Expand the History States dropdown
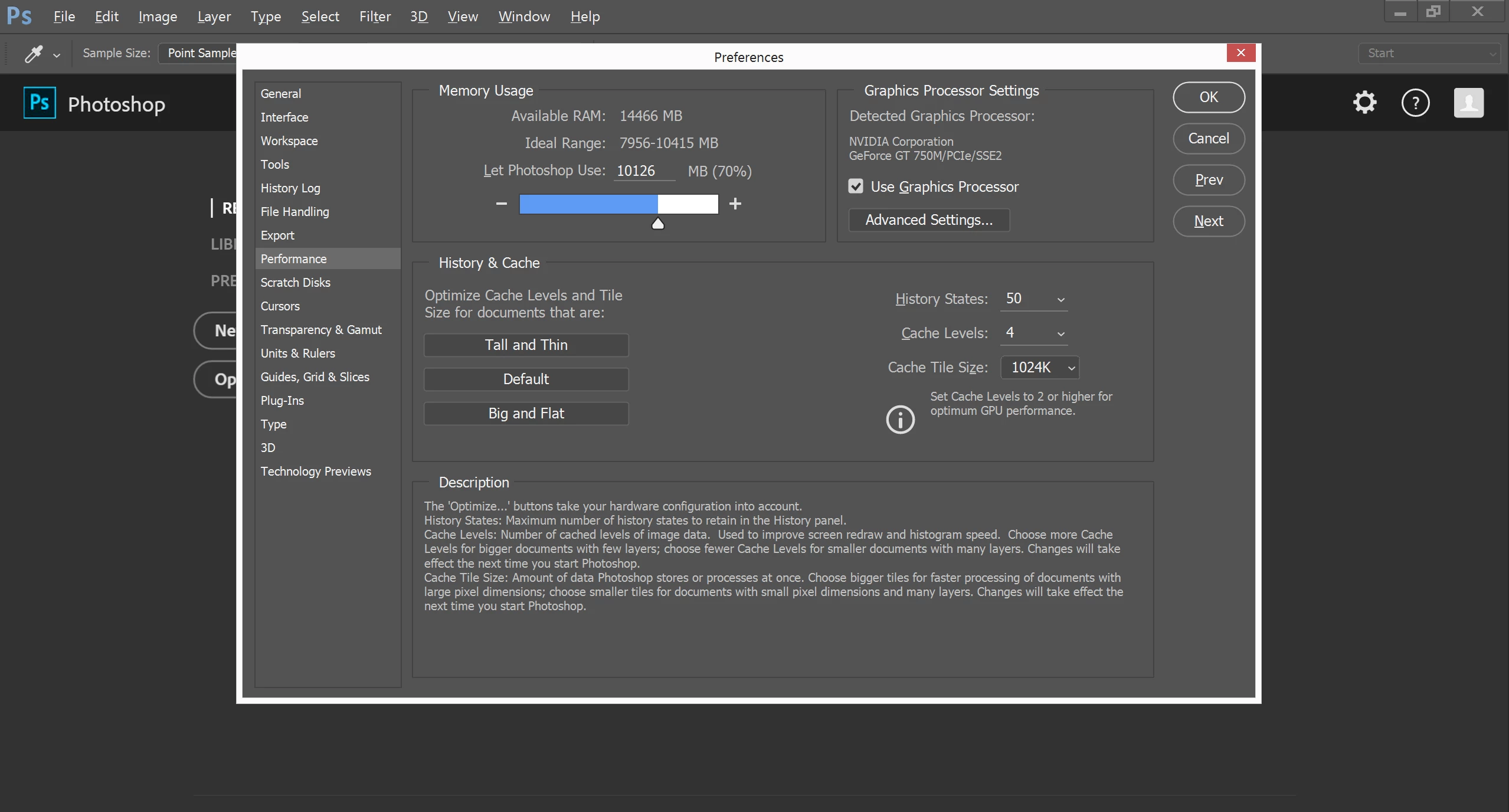 pos(1060,299)
